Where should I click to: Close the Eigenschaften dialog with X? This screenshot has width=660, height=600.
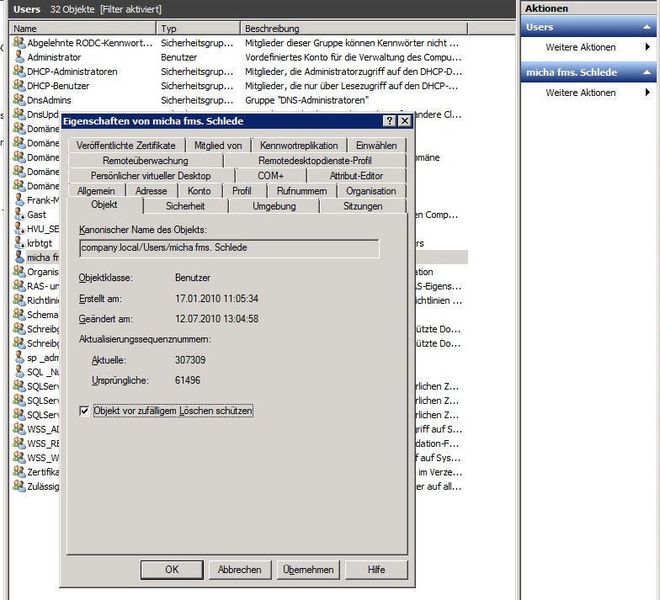tap(405, 121)
